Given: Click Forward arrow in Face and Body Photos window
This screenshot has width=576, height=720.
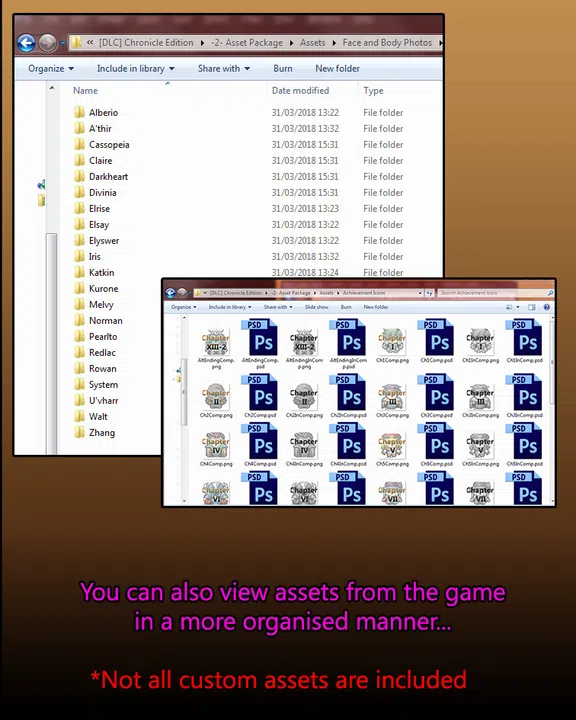Looking at the screenshot, I should [x=47, y=43].
